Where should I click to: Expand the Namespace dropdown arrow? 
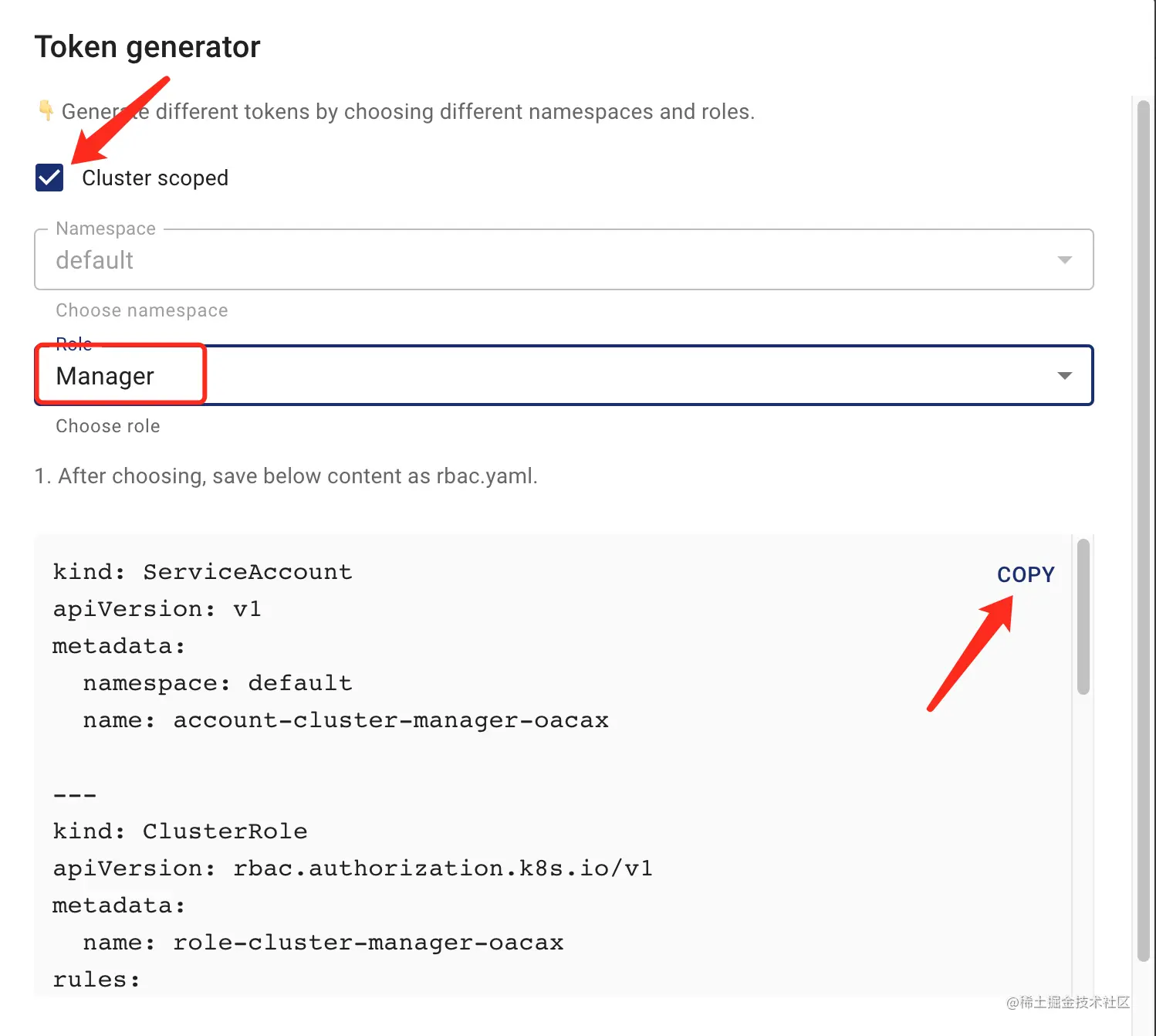[1064, 260]
